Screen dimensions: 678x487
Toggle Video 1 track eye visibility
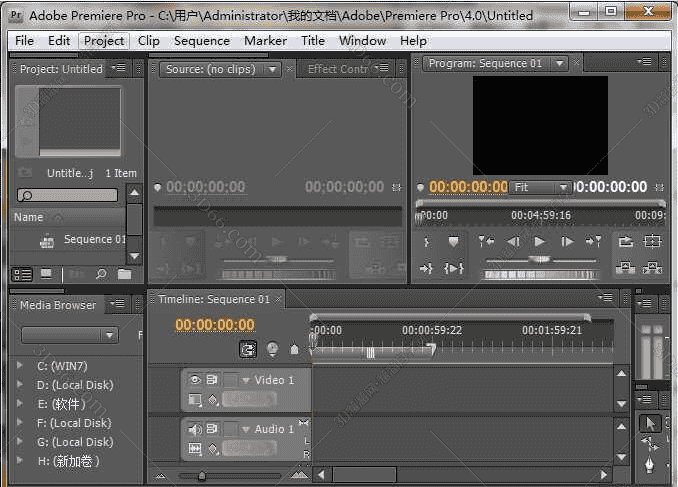tap(194, 380)
